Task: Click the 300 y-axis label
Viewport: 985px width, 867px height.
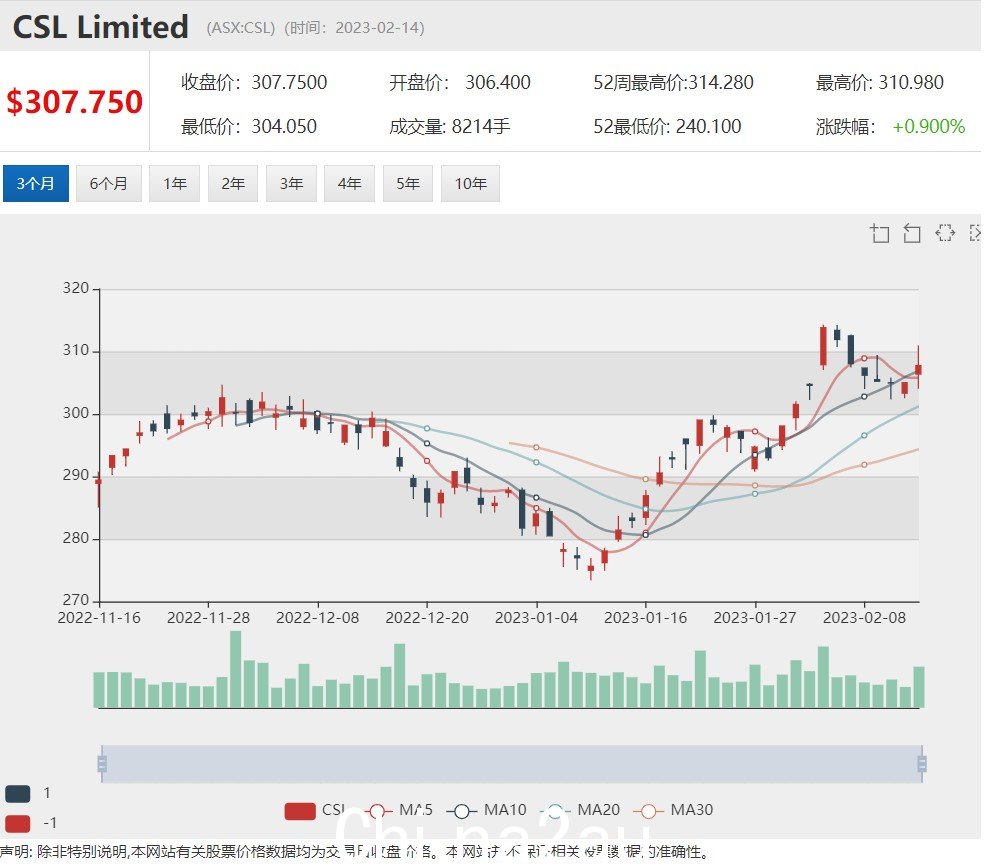Action: pyautogui.click(x=75, y=413)
